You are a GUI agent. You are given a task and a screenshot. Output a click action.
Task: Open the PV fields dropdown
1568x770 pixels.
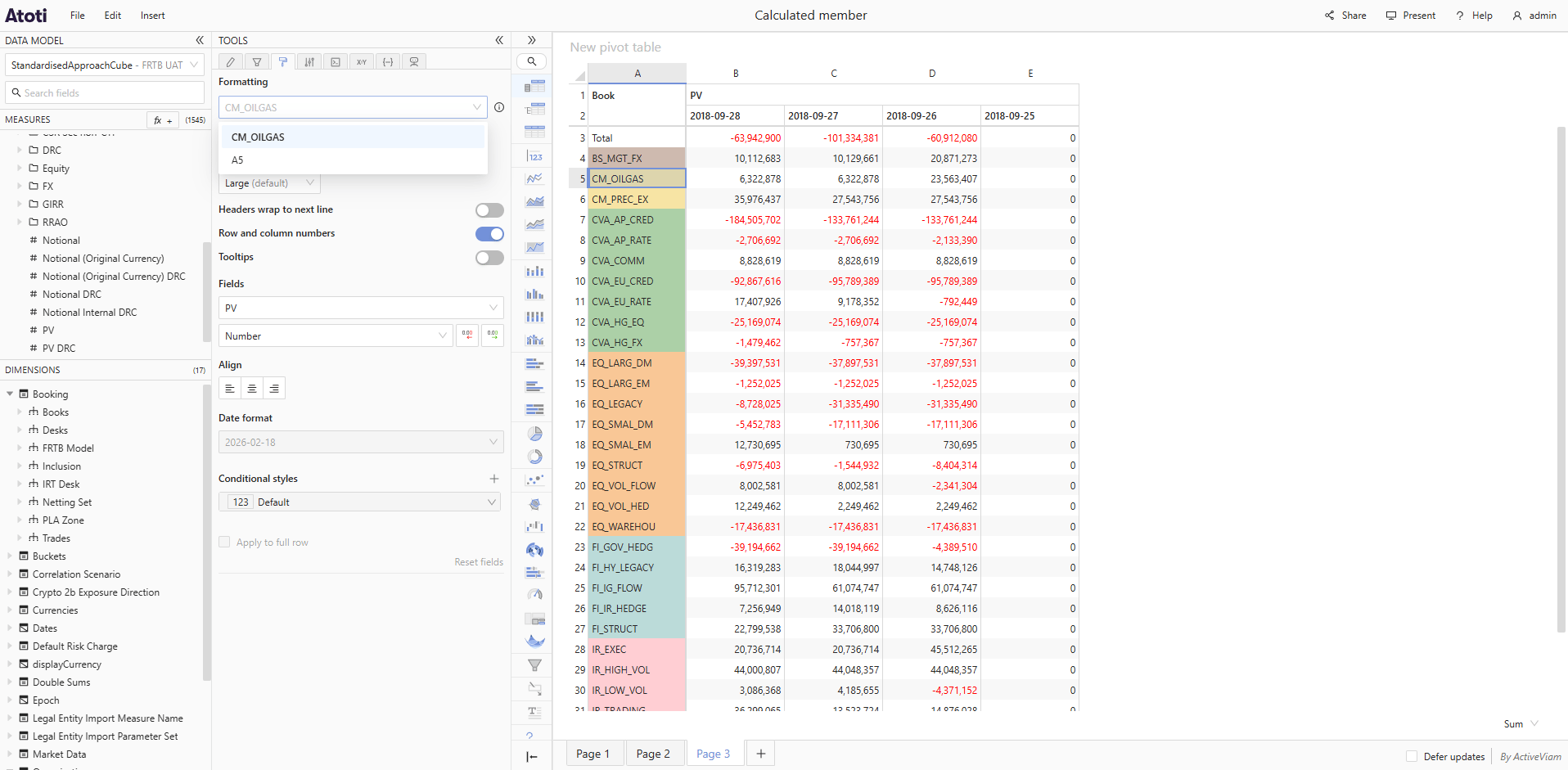click(361, 308)
